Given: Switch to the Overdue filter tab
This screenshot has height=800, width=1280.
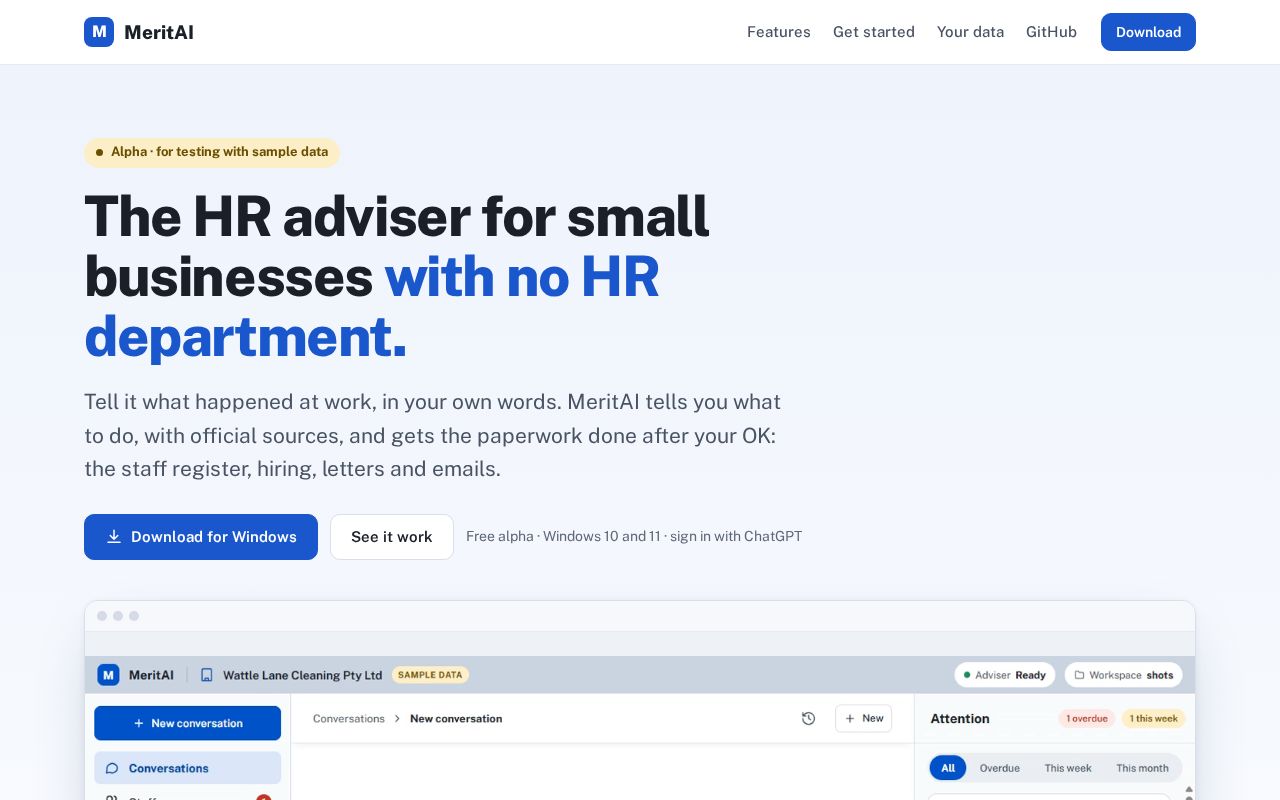Looking at the screenshot, I should (x=1000, y=768).
